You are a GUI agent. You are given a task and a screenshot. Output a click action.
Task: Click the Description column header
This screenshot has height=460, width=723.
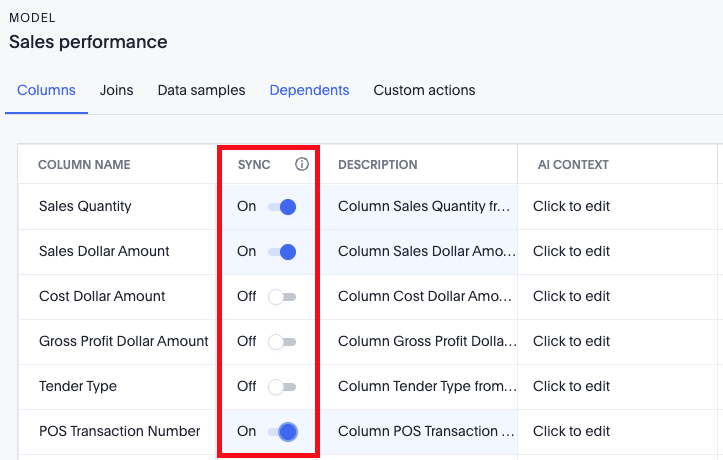[x=377, y=165]
